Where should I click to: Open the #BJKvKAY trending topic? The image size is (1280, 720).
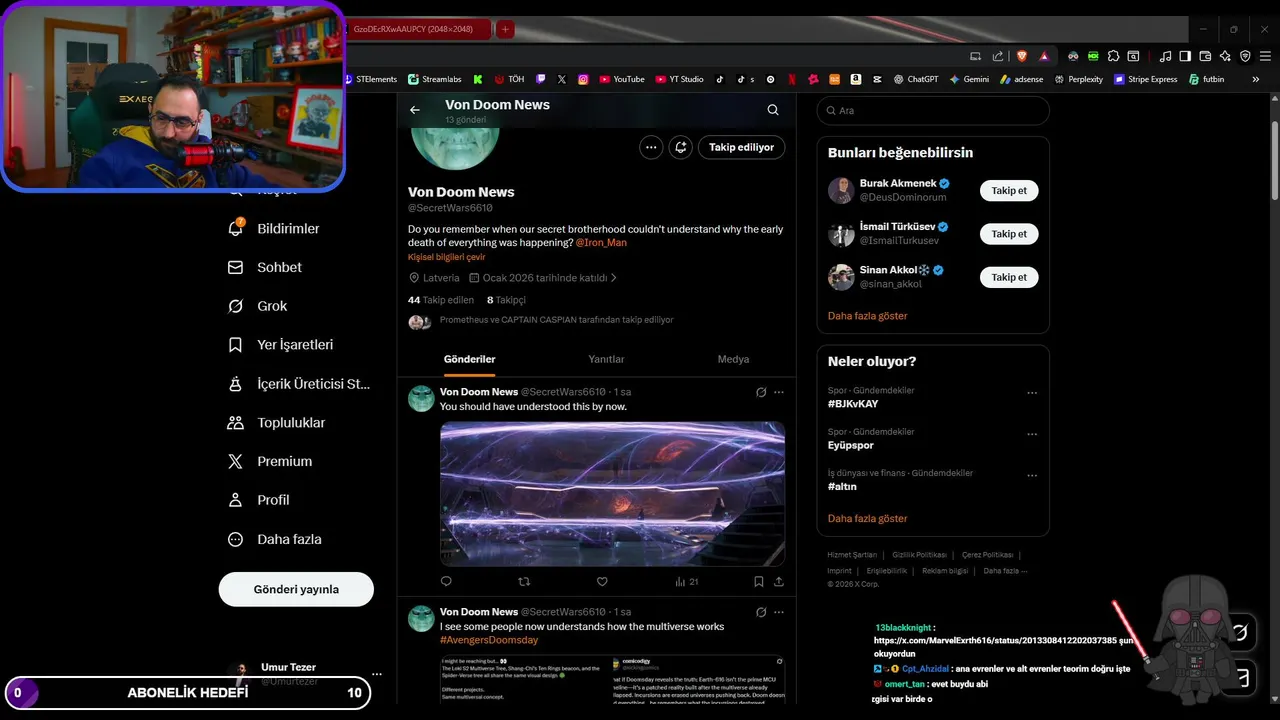click(x=853, y=404)
